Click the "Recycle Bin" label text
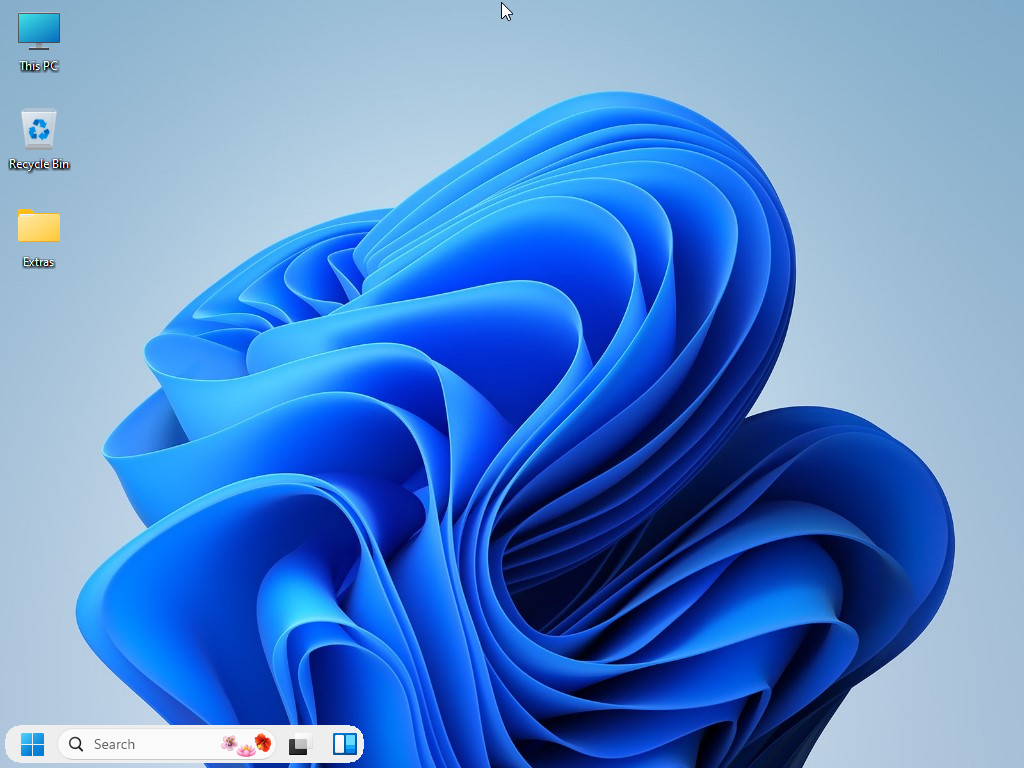This screenshot has width=1024, height=768. click(x=39, y=164)
